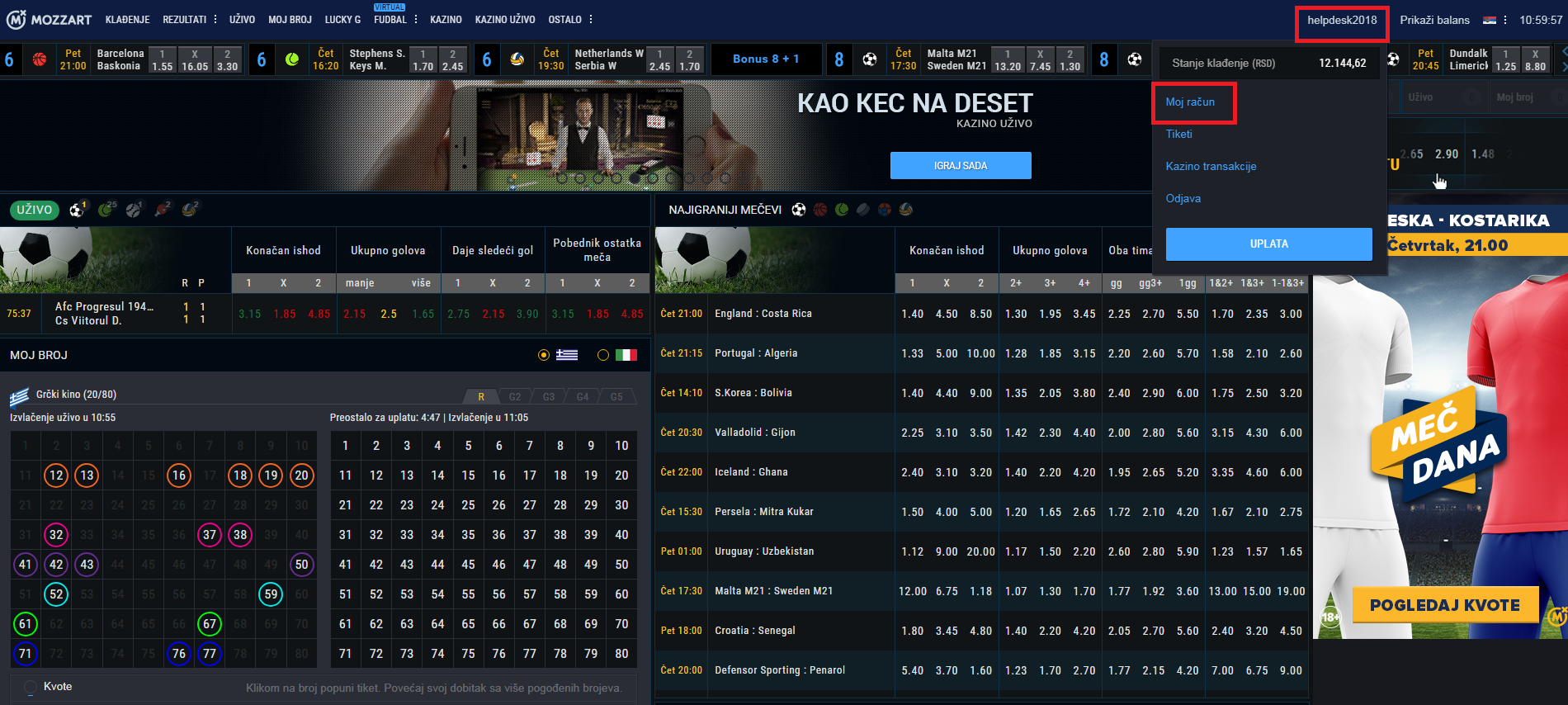Switch to the G2 tab in Grčki kino
Screen dimensions: 1568x705
tap(515, 397)
